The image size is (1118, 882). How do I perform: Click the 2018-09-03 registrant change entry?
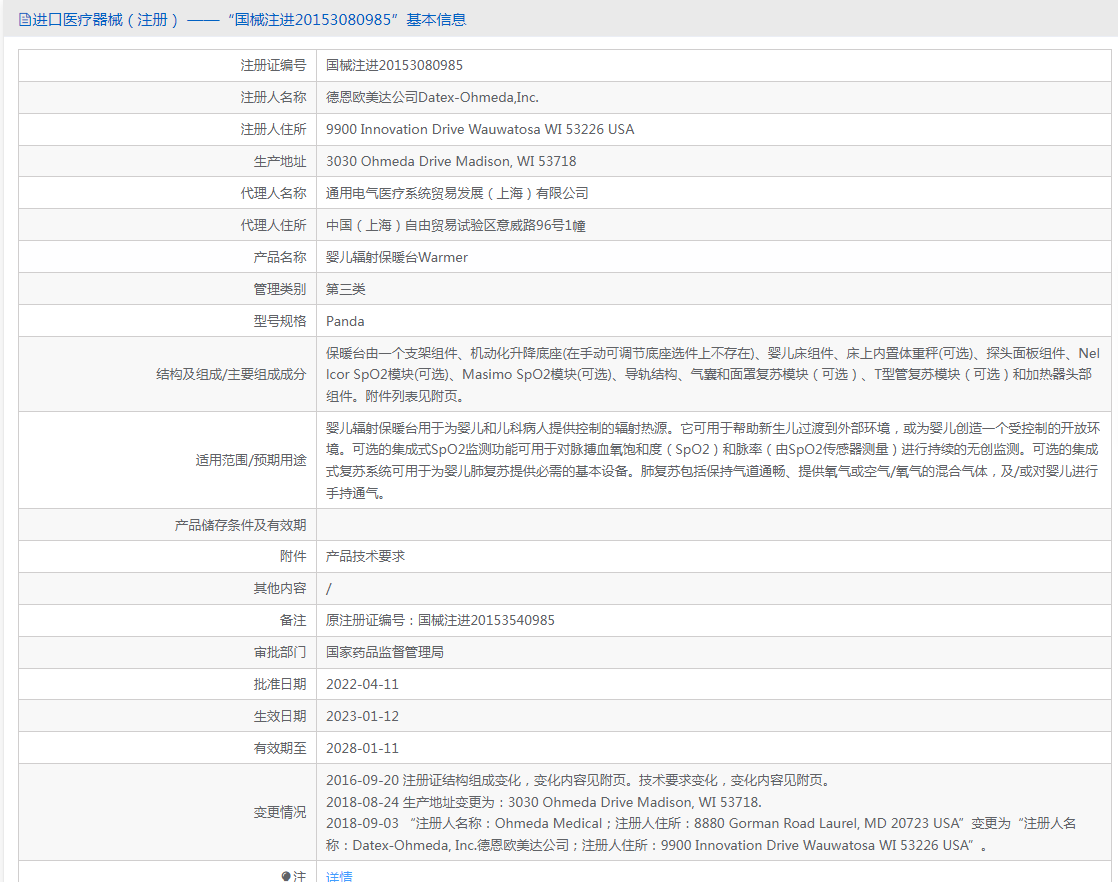701,834
